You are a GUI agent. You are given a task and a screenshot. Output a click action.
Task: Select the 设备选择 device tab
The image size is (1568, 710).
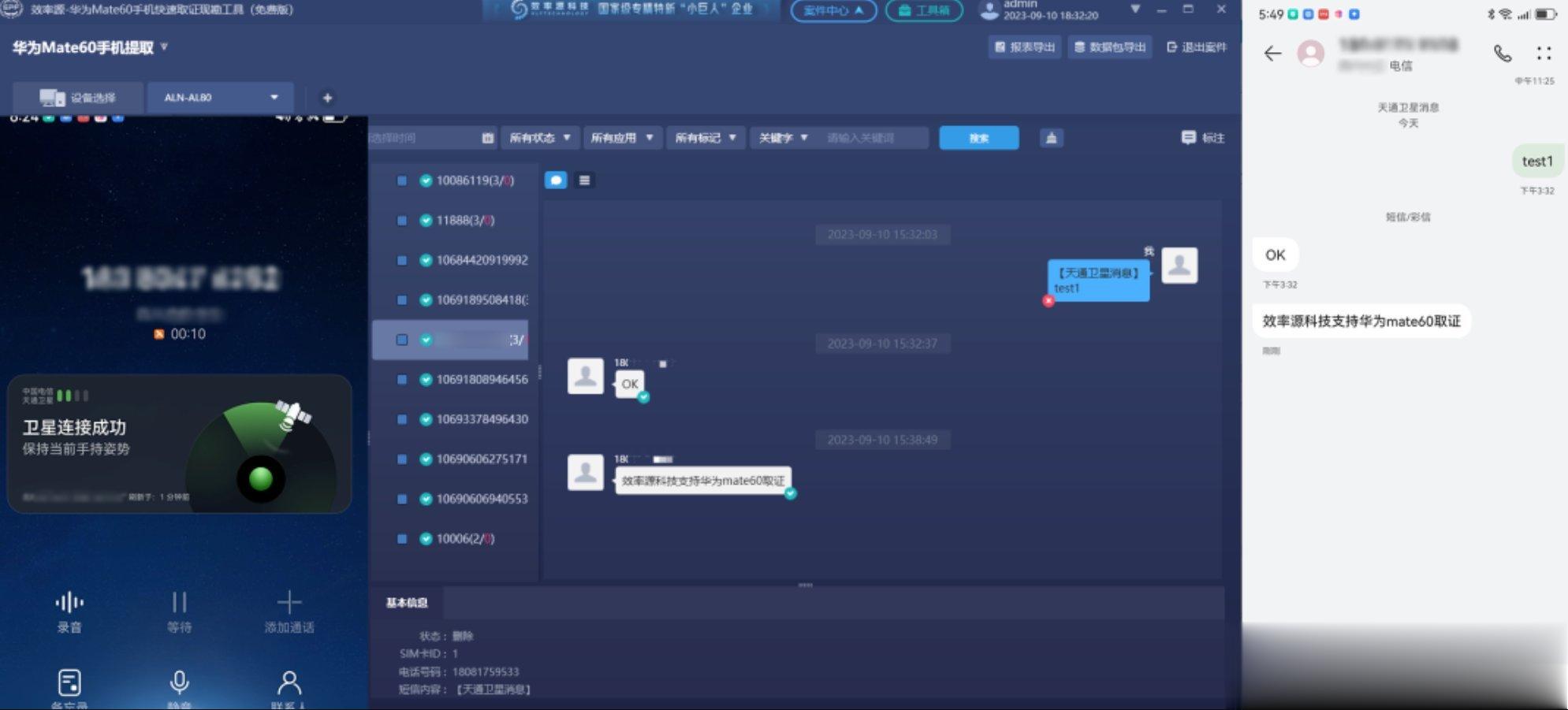coord(78,98)
